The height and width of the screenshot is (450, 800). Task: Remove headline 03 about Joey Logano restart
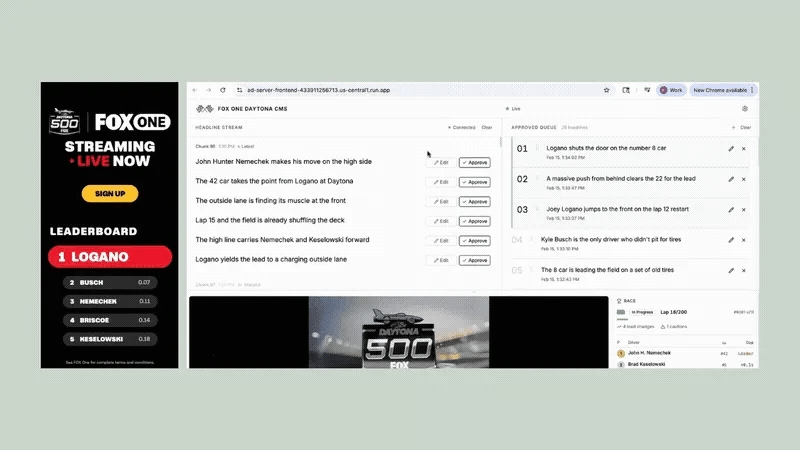(744, 210)
